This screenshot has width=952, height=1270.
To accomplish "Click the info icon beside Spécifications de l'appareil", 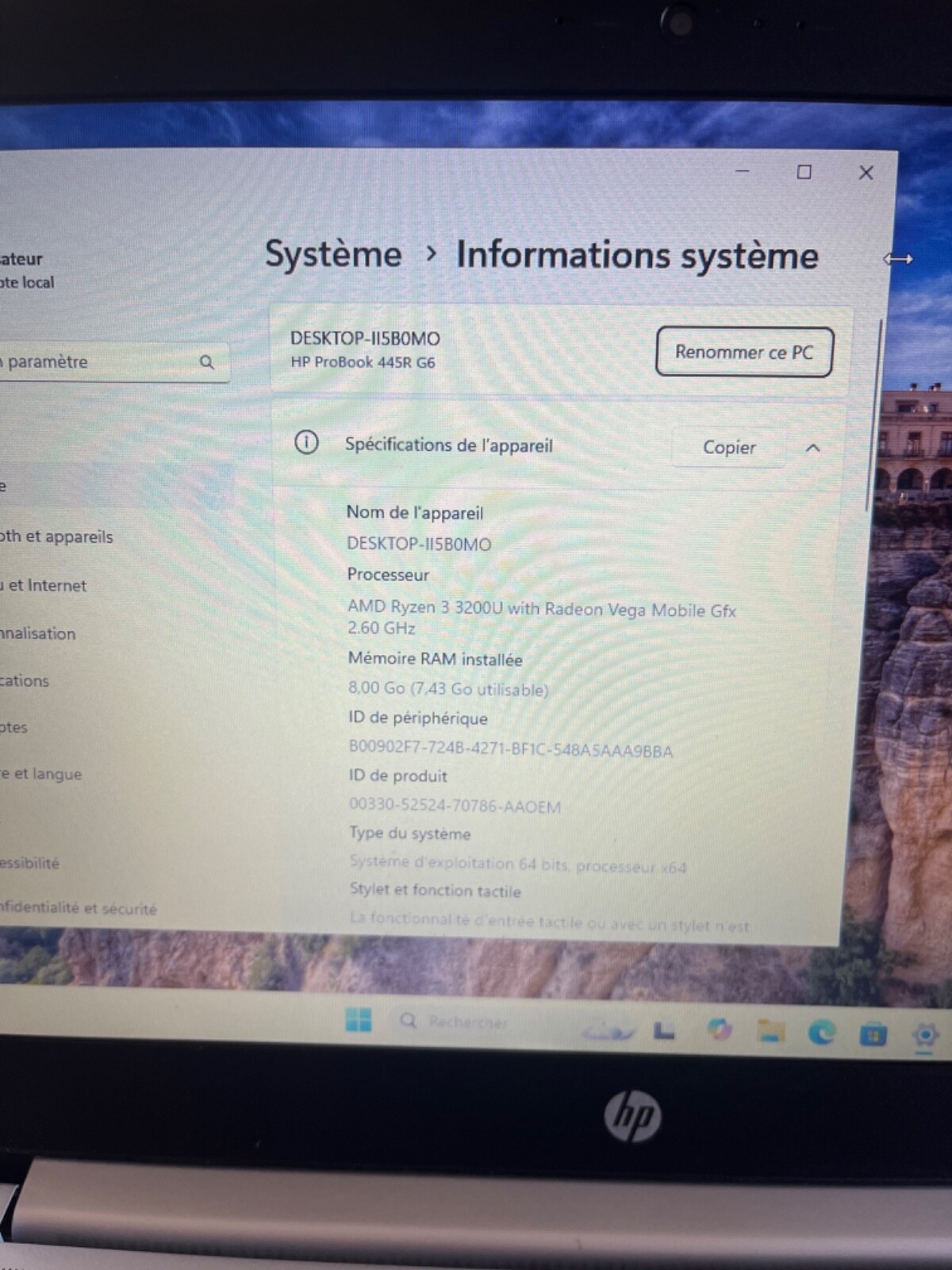I will pos(306,442).
